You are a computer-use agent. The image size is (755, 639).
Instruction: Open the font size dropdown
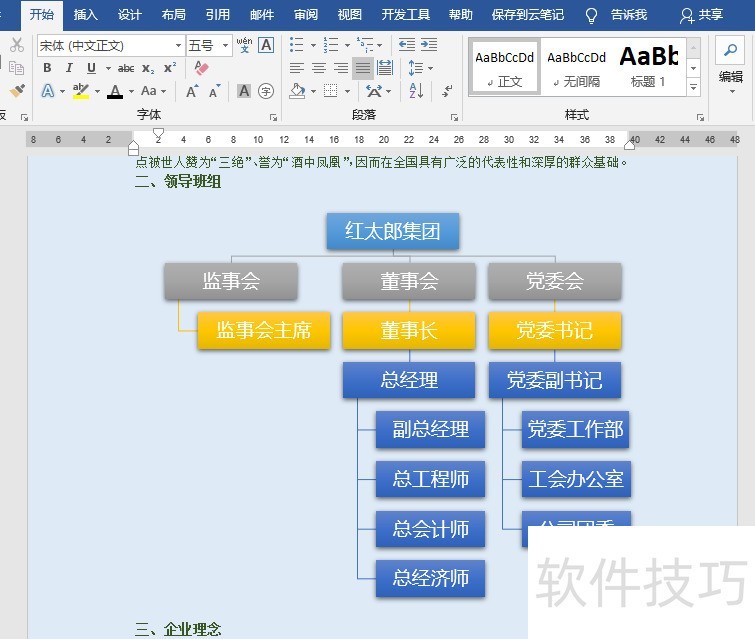(x=225, y=46)
